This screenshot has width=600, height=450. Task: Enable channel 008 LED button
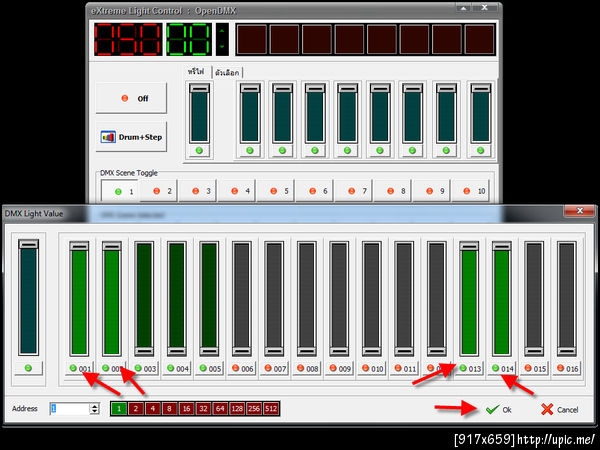point(307,368)
